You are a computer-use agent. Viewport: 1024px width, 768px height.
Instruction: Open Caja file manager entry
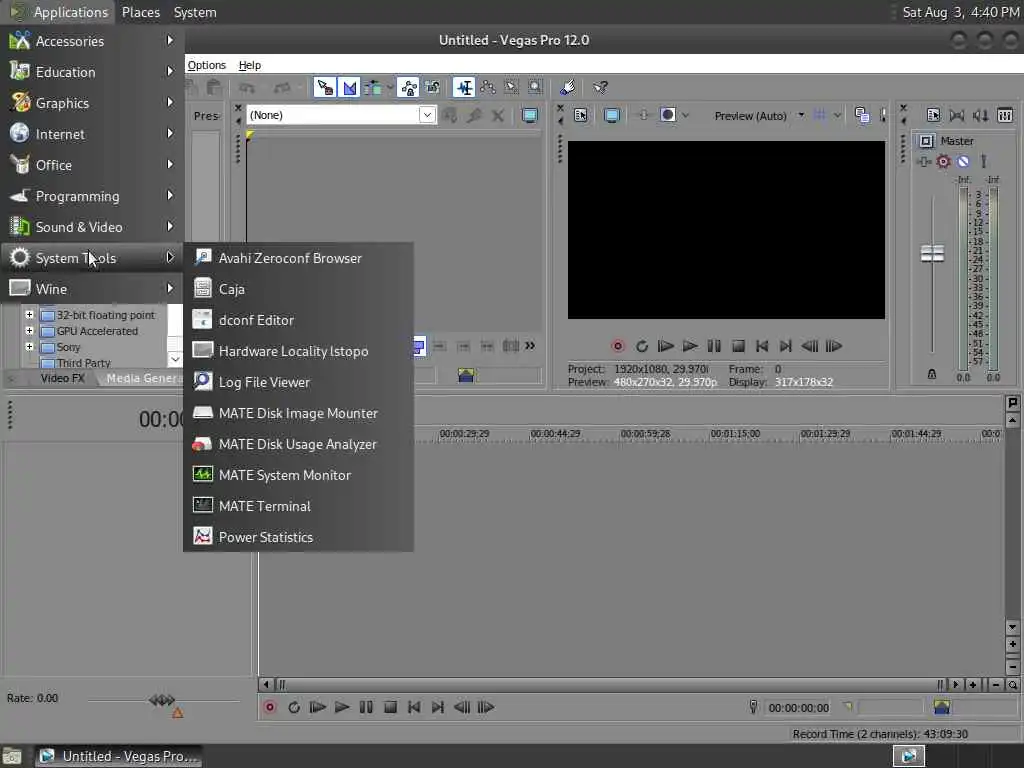(298, 289)
